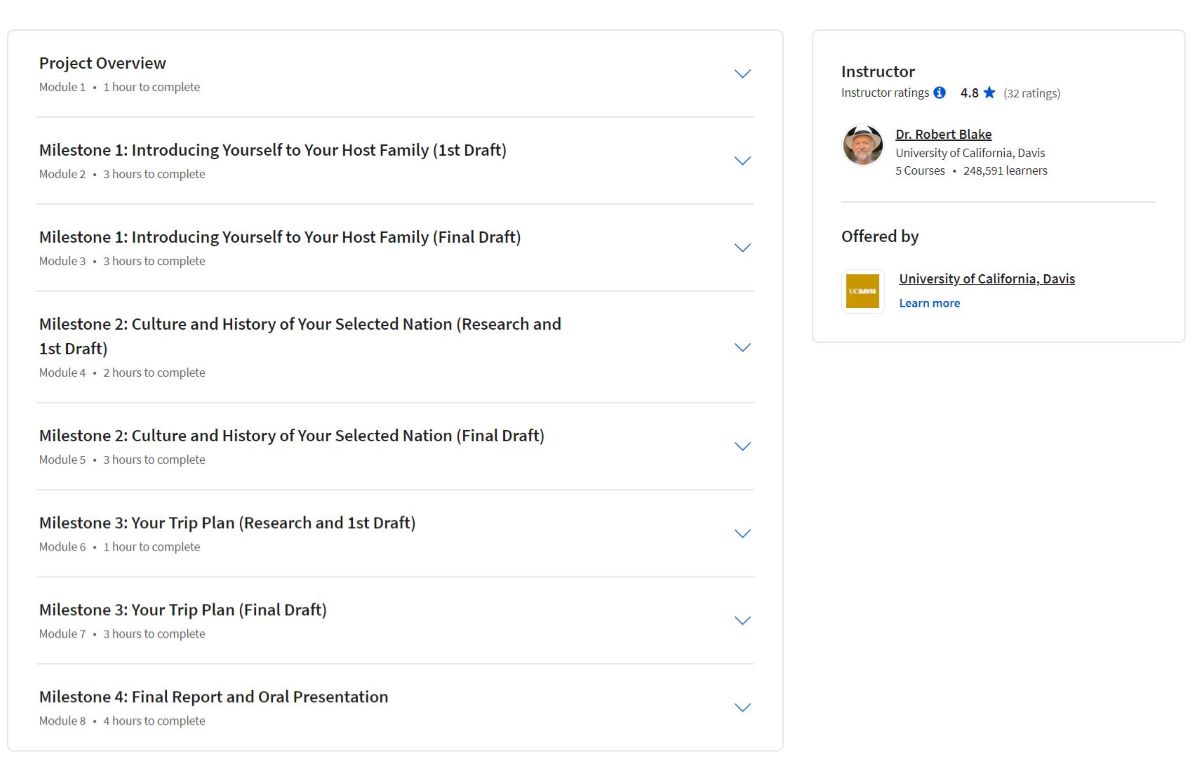Expand Milestone 3 Your Trip Plan (Research)

point(742,533)
